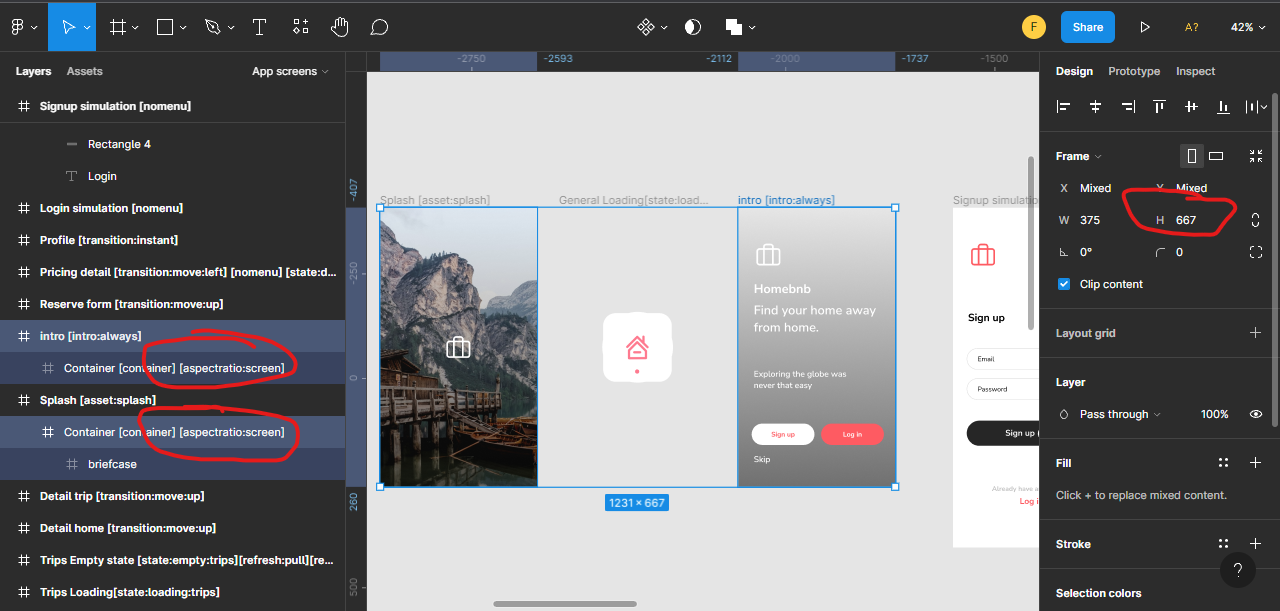Viewport: 1280px width, 611px height.
Task: Add a new Stroke
Action: 1256,544
